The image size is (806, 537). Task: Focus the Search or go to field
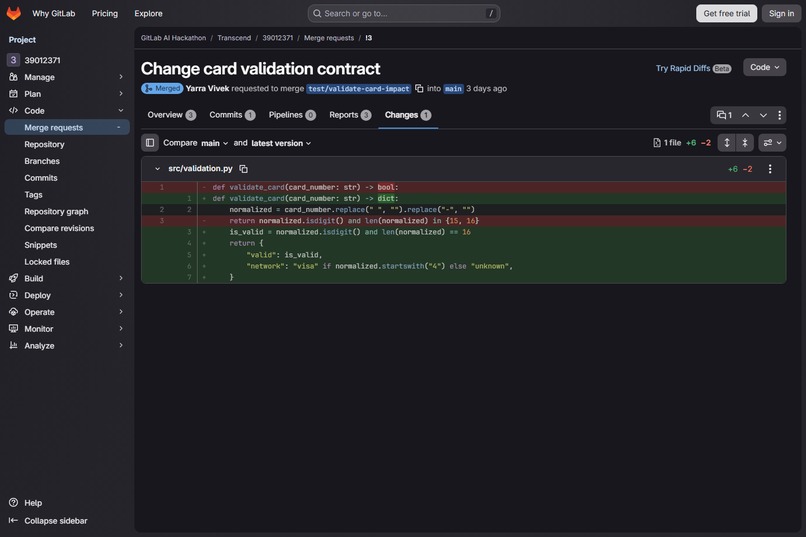tap(404, 13)
